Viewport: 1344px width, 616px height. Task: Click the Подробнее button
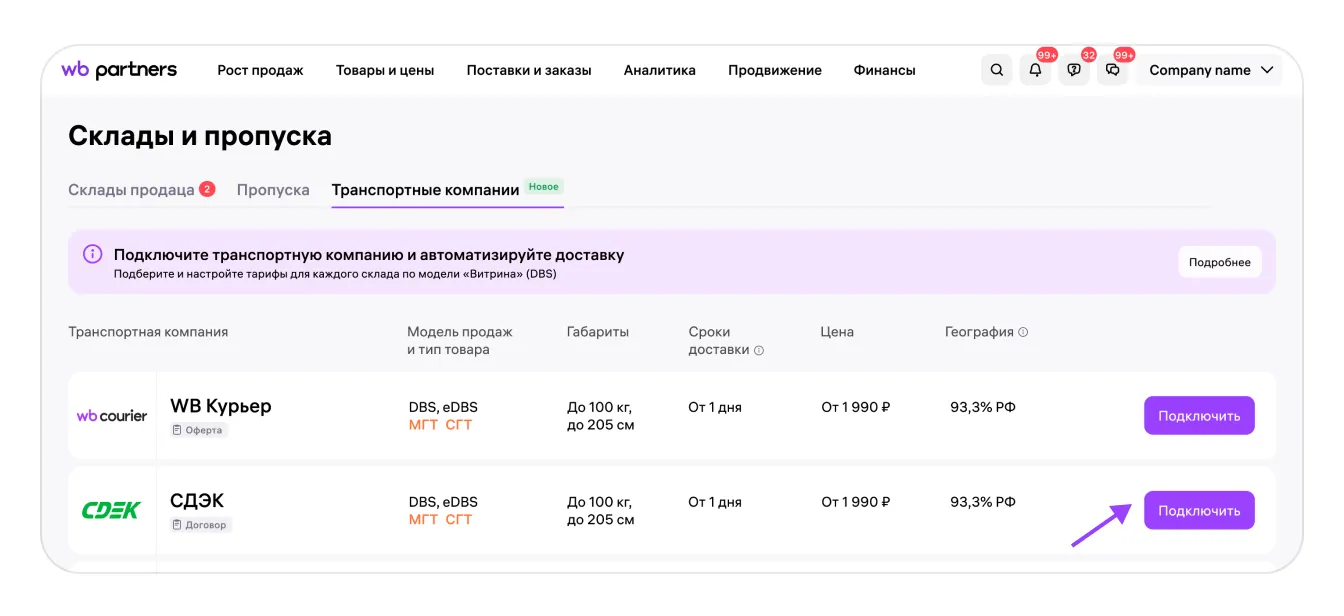pos(1220,262)
